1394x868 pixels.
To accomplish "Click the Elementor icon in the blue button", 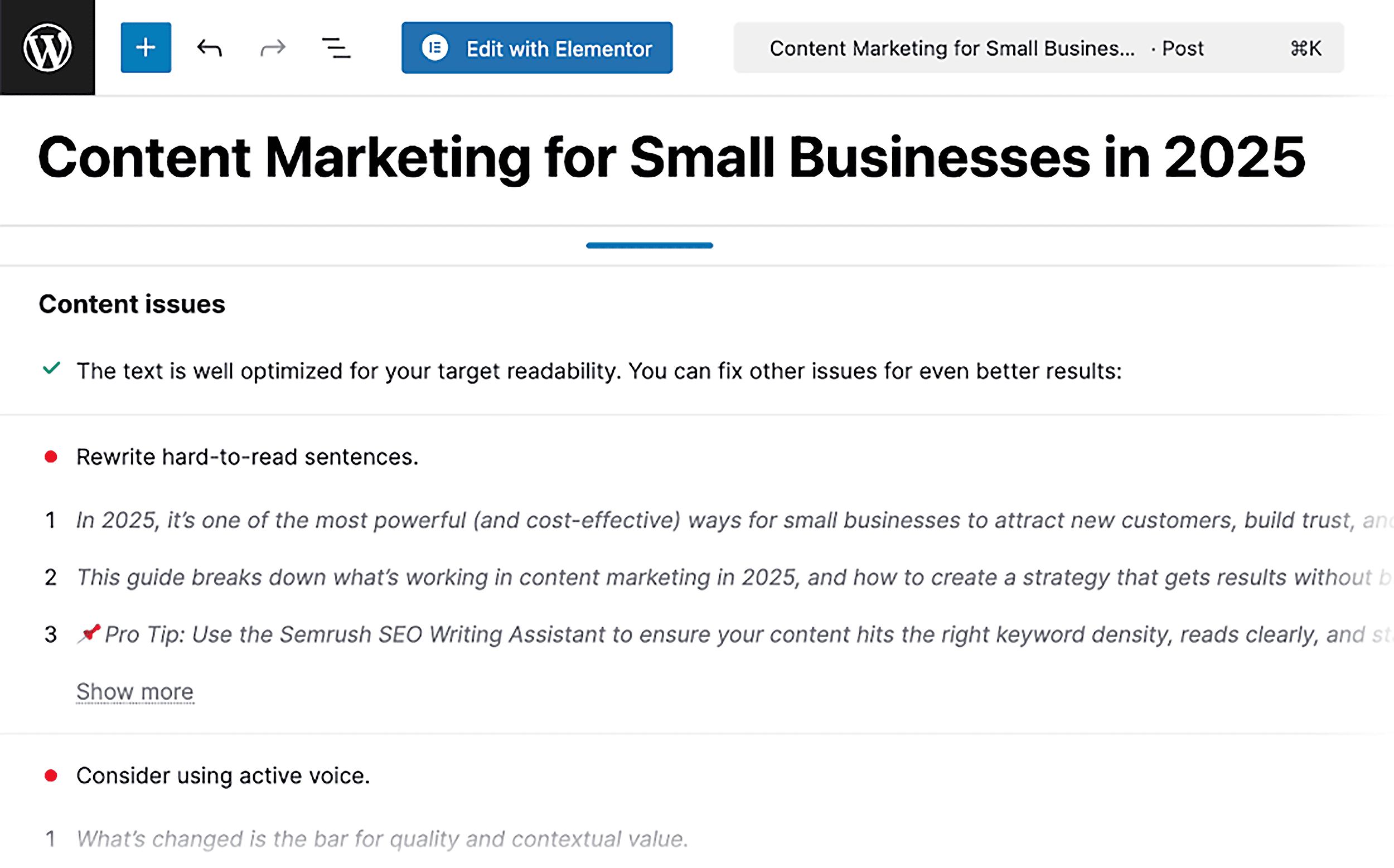I will 435,47.
